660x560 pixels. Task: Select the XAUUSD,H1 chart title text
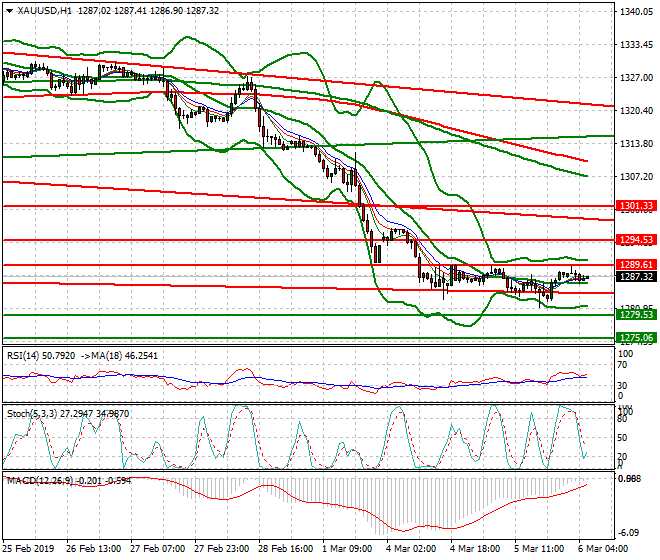[x=44, y=11]
